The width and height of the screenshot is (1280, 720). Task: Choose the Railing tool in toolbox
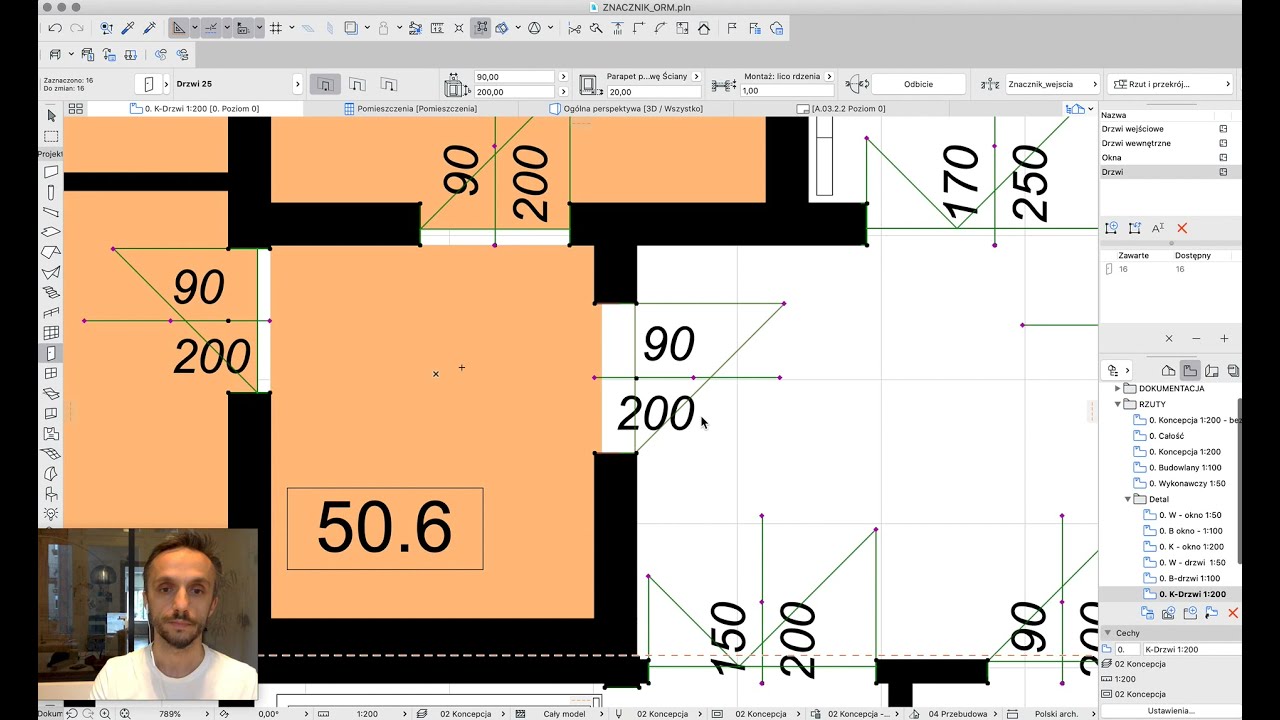pyautogui.click(x=51, y=312)
